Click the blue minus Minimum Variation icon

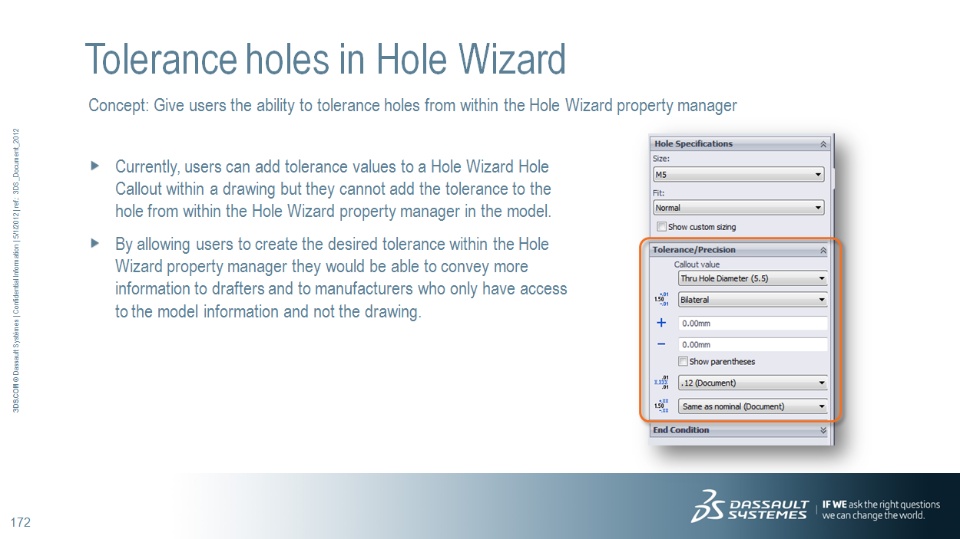[661, 344]
